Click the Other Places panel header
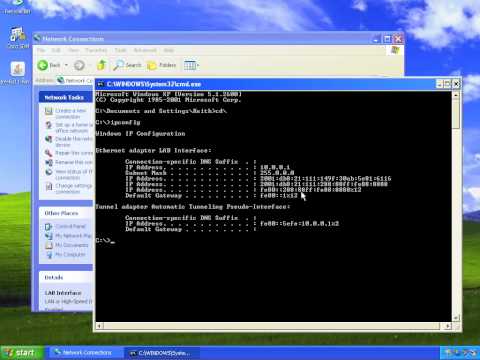 coord(66,213)
